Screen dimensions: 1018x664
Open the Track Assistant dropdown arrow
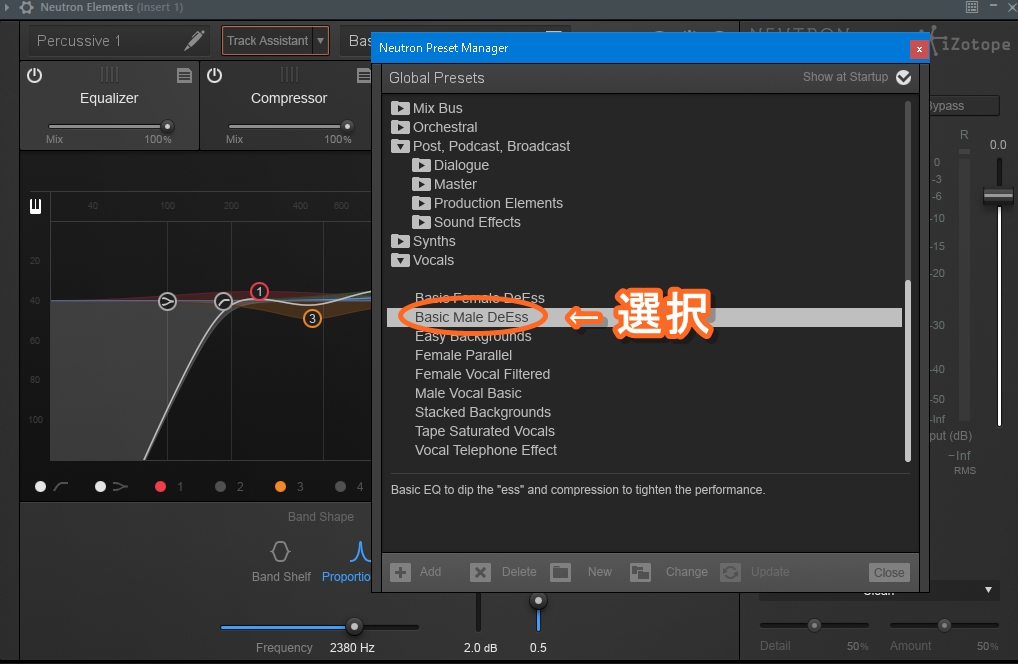(x=320, y=41)
